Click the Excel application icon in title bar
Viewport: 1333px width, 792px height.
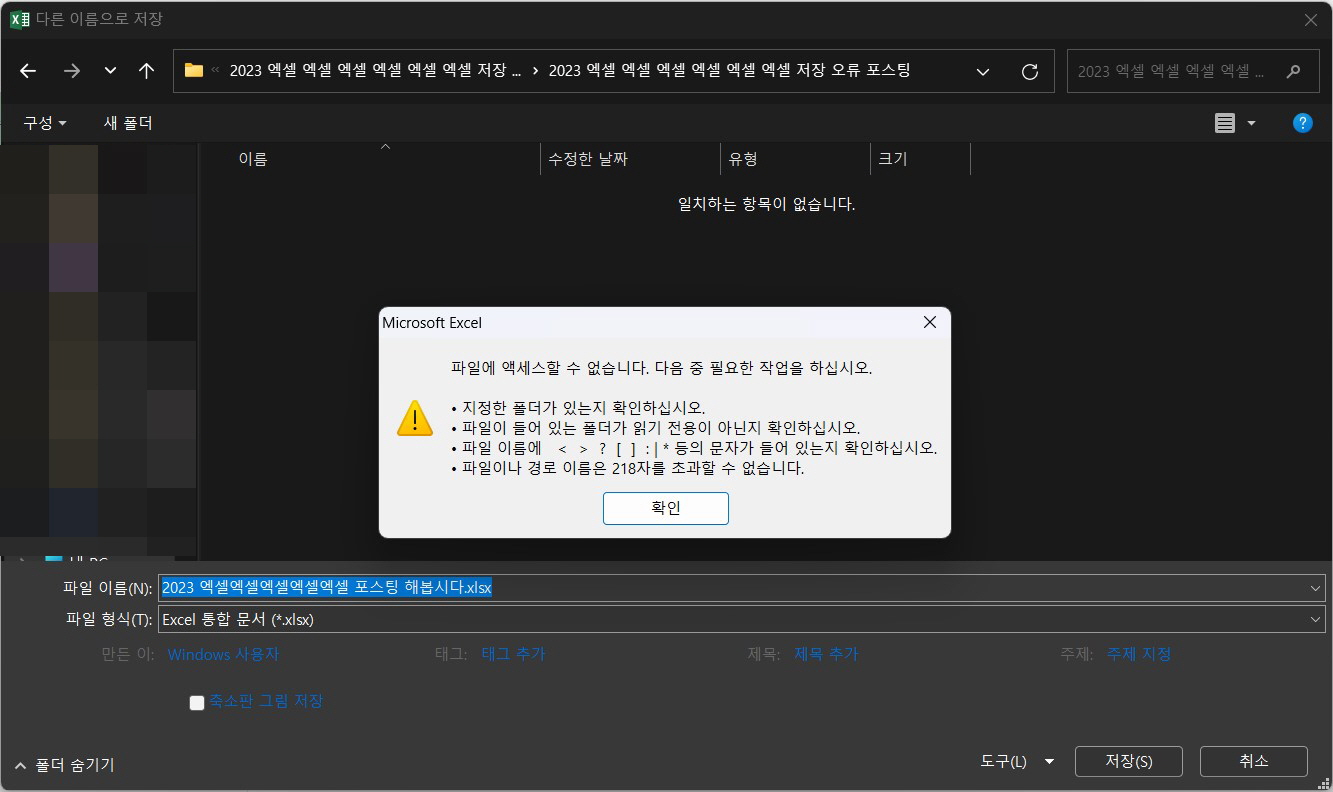tap(20, 19)
